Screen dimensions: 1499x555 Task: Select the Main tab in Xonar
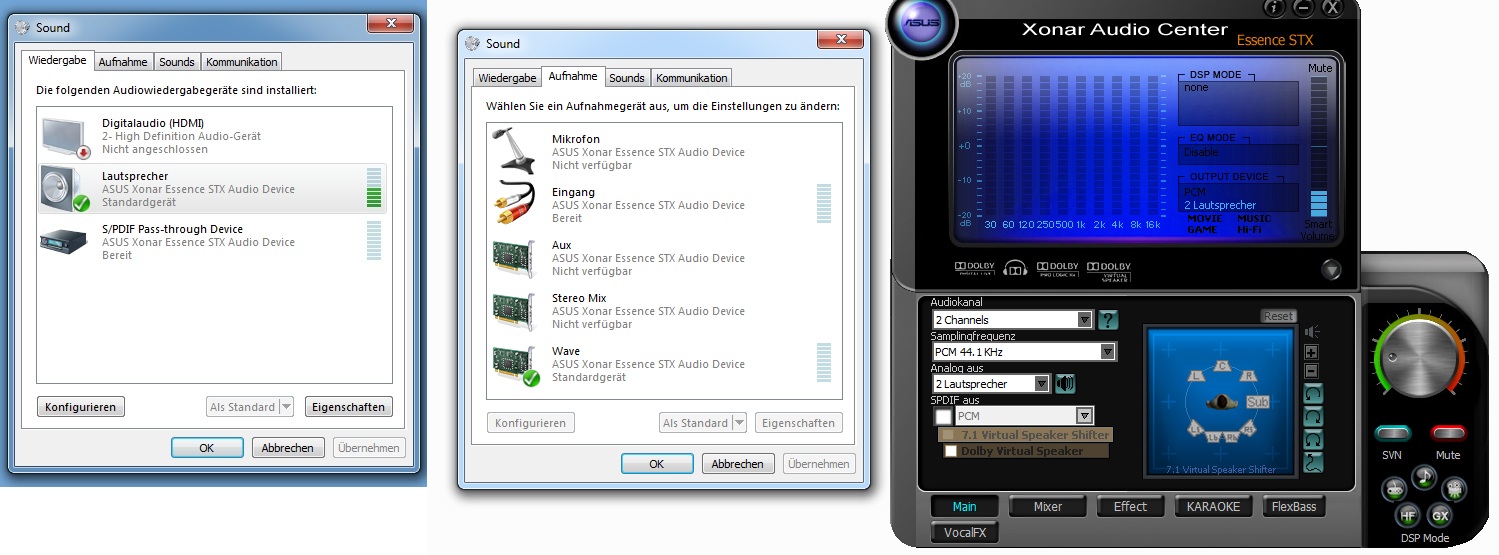pyautogui.click(x=965, y=507)
